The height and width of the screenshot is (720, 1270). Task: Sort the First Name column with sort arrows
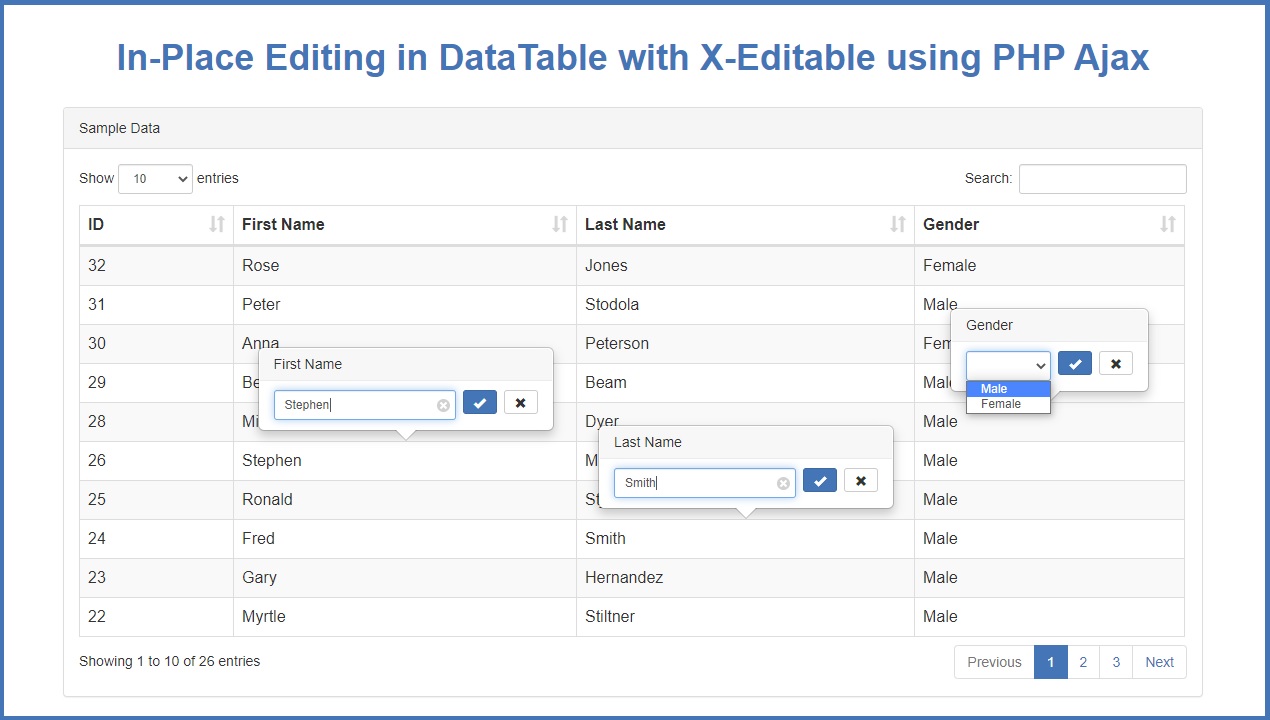[x=560, y=225]
